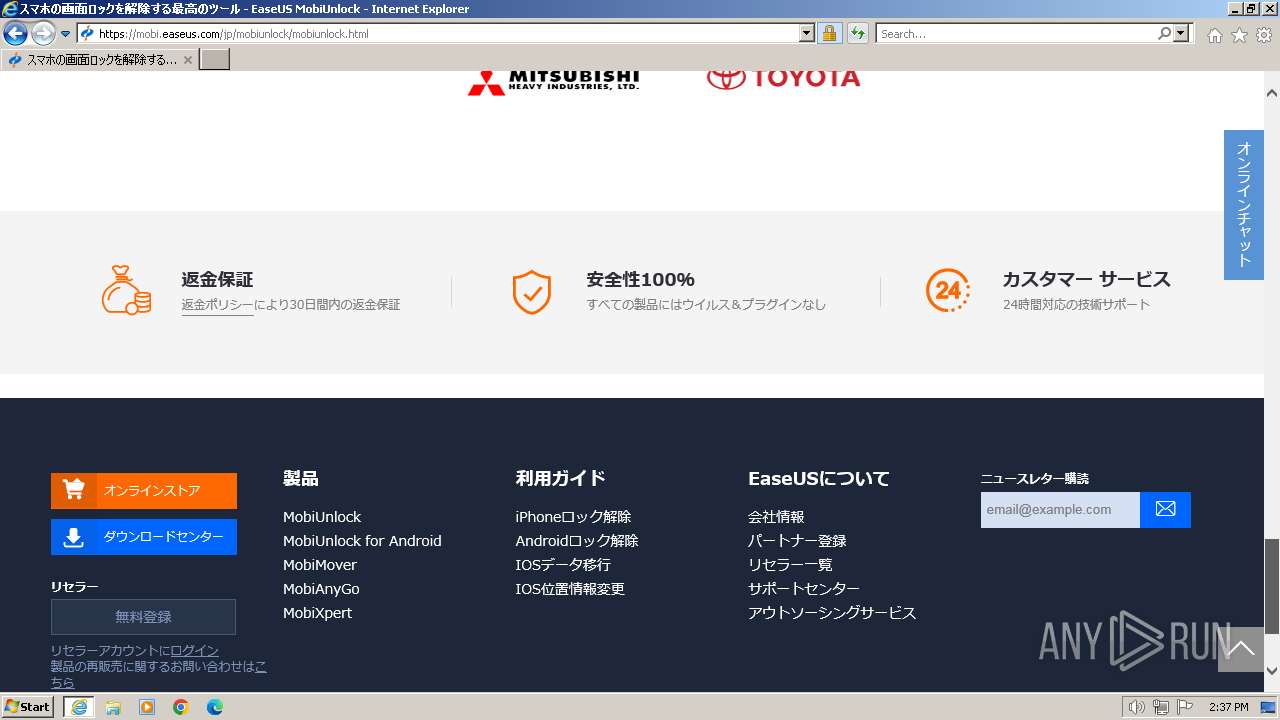Open the ダウンロードセンター button
Screen dimensions: 1280x720
point(144,537)
